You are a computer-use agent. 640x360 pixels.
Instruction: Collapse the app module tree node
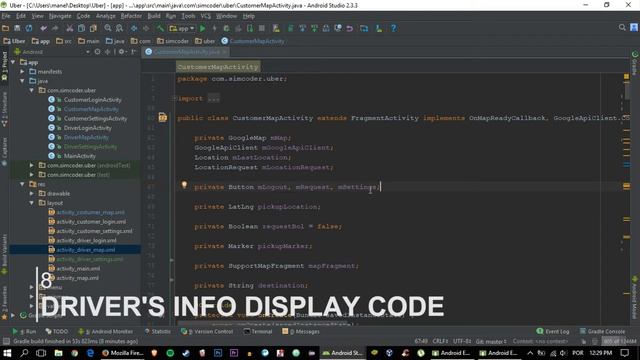(x=13, y=62)
